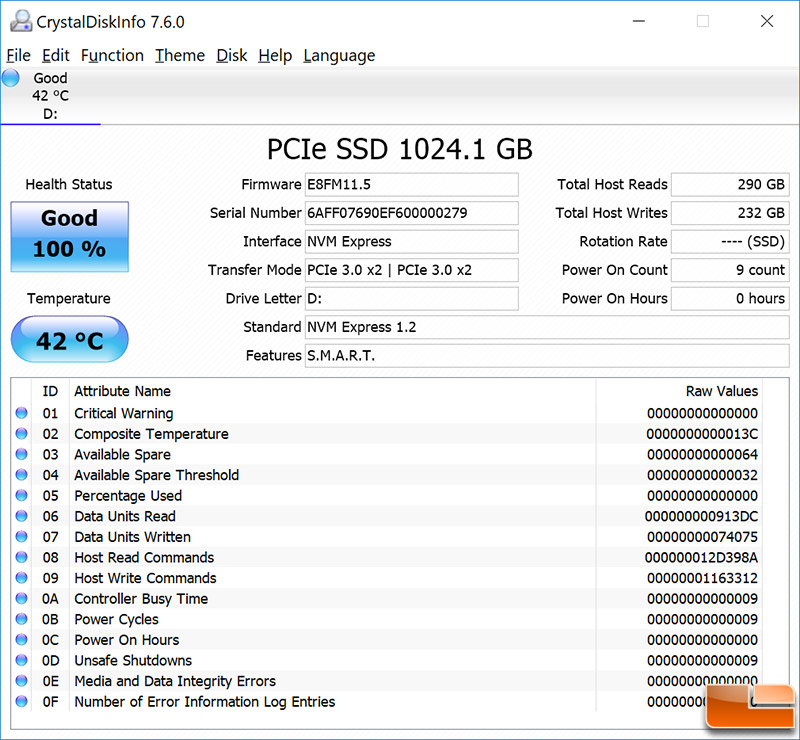Click the 42 °C temperature button

coord(70,340)
